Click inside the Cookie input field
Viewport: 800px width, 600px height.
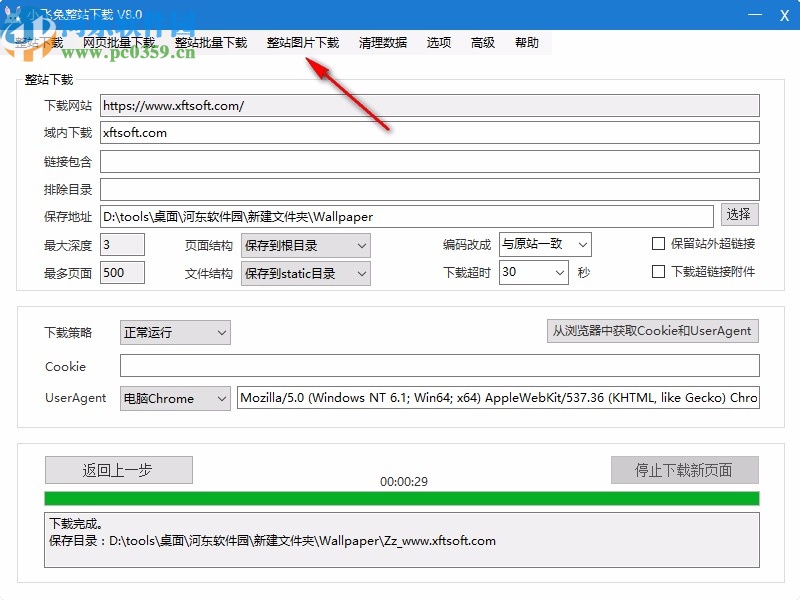pos(440,365)
